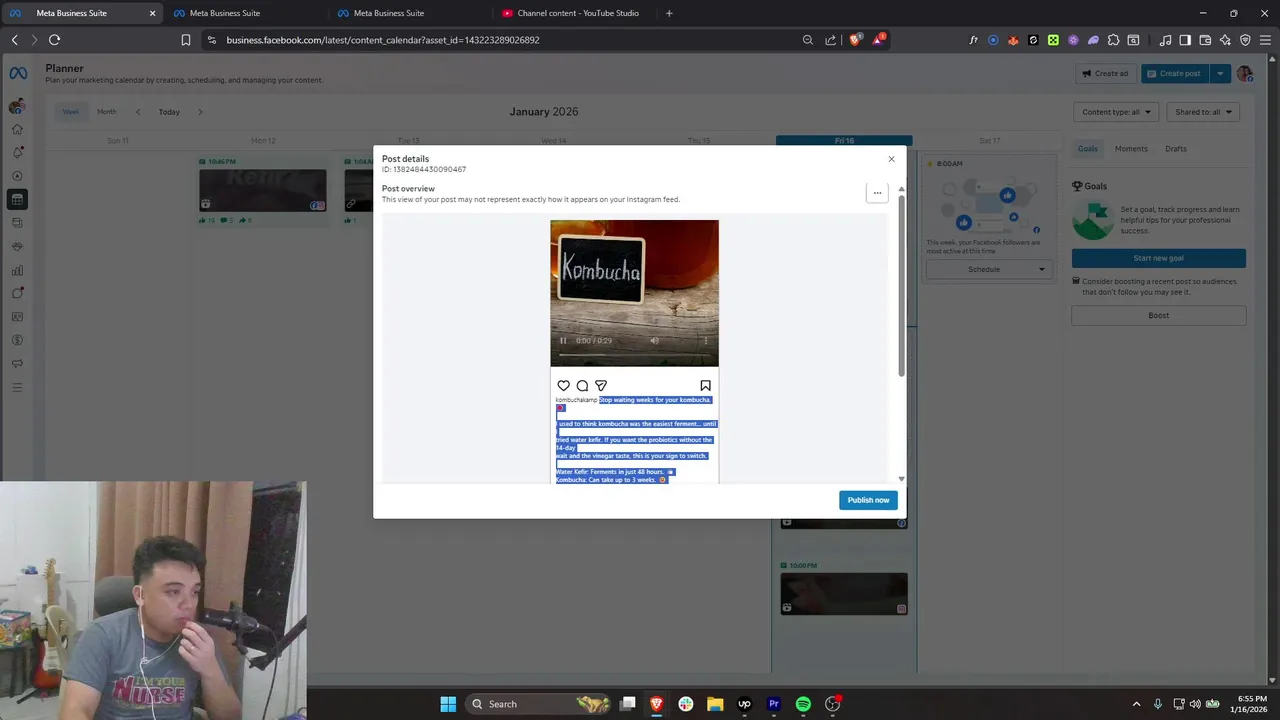Open Spotify from taskbar
Screen dimensions: 1280x720
[x=803, y=704]
